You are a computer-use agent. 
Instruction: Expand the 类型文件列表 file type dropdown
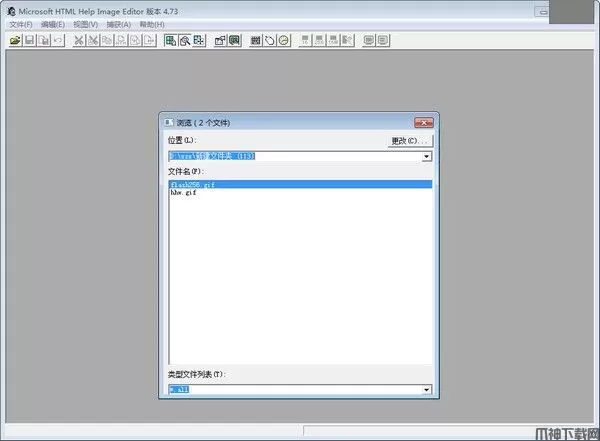click(426, 389)
